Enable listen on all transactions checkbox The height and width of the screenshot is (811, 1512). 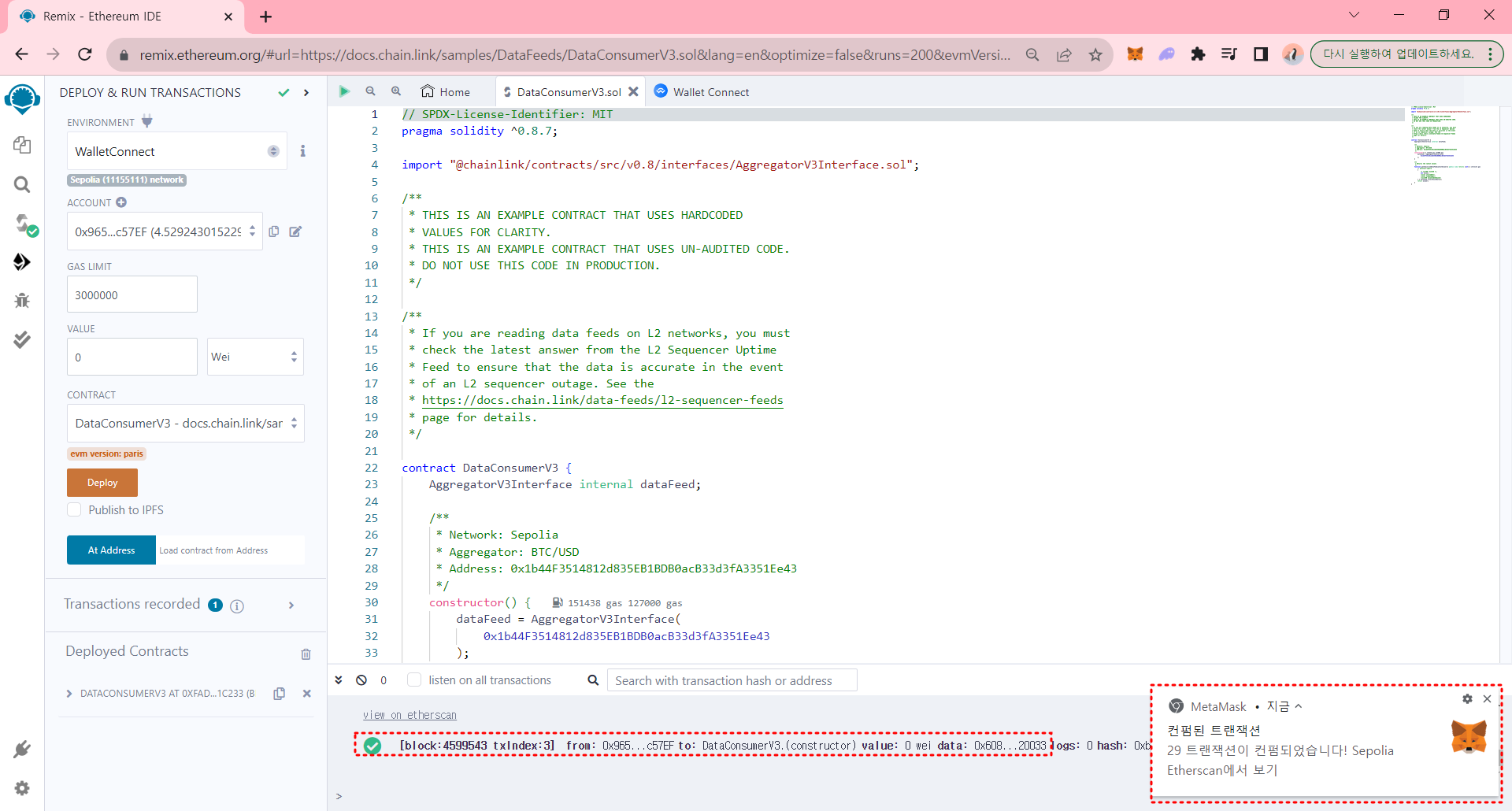413,680
